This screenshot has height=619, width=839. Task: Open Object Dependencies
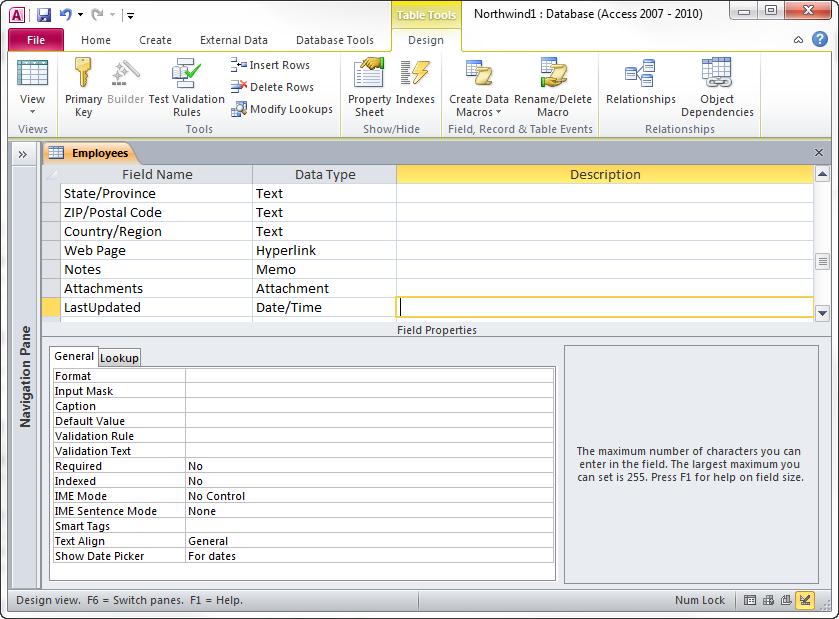(717, 88)
